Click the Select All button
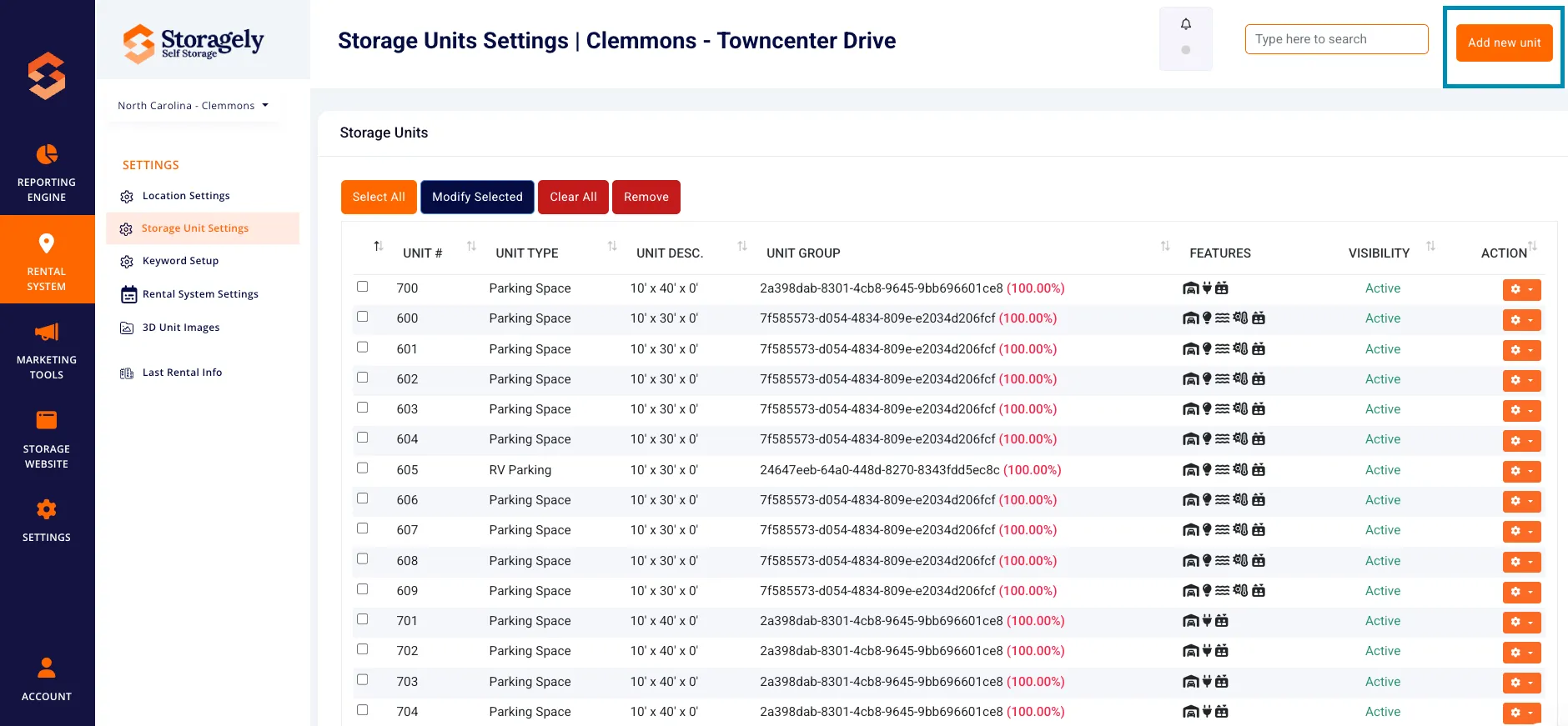The height and width of the screenshot is (726, 1568). [379, 197]
